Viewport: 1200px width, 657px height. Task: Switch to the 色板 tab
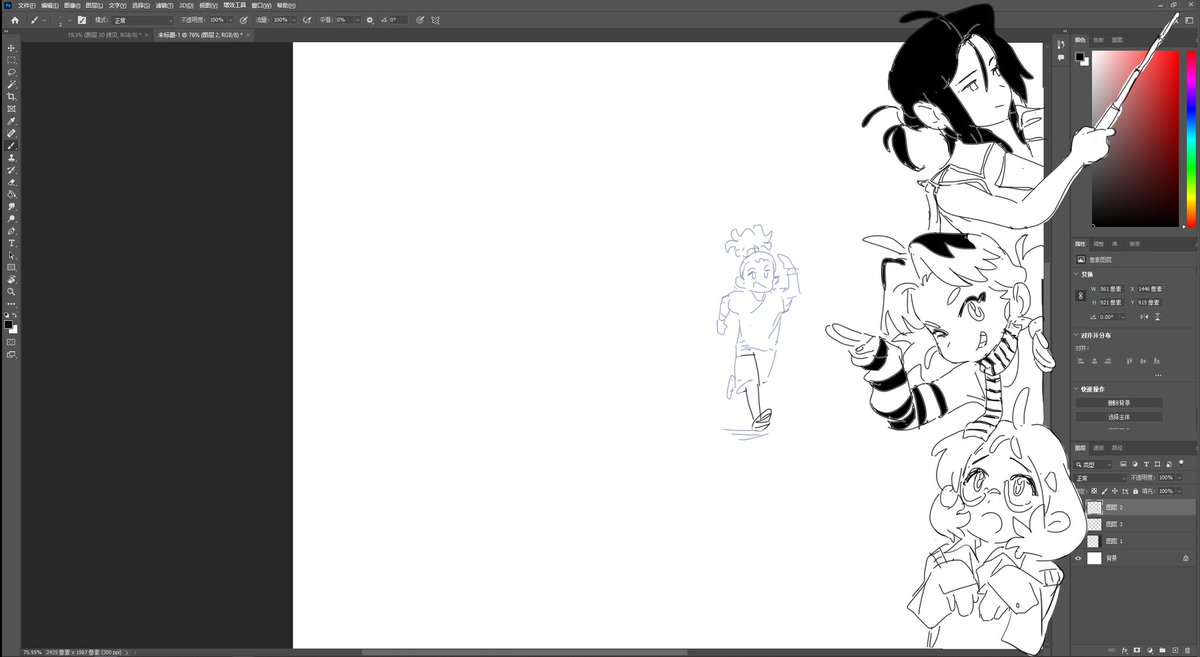(1099, 40)
